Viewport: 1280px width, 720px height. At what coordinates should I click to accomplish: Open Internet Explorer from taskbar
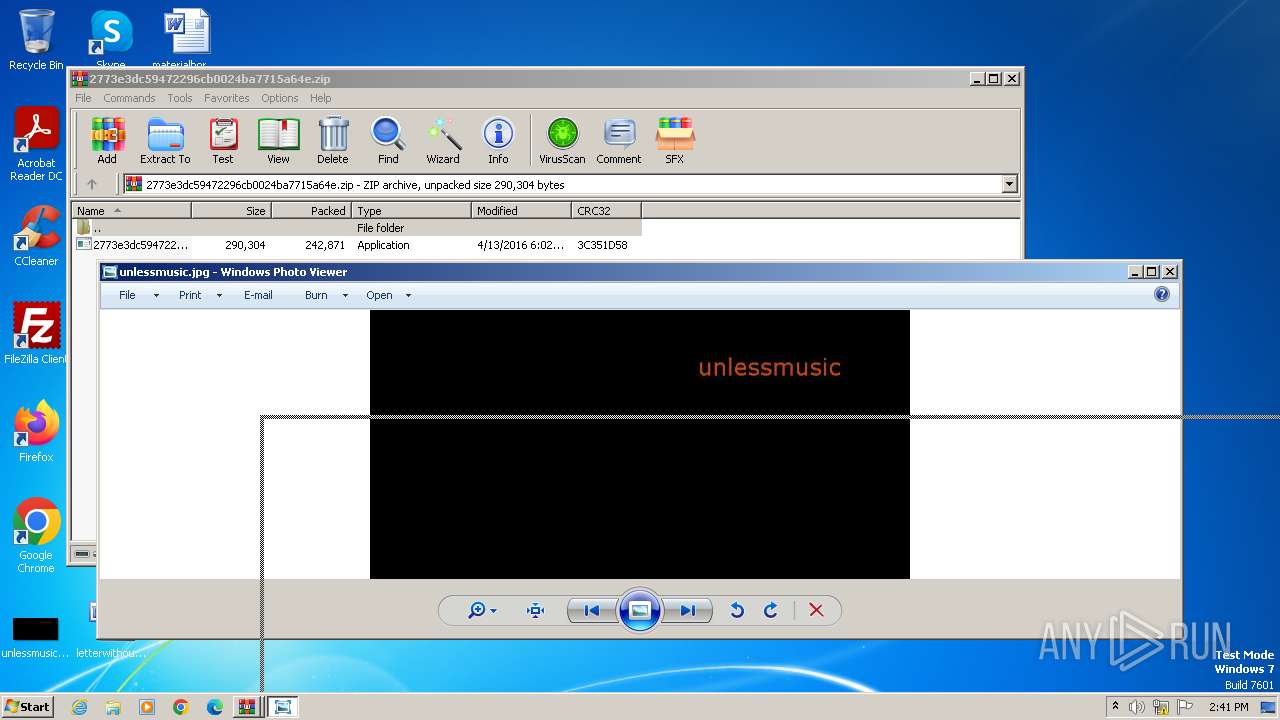point(79,707)
